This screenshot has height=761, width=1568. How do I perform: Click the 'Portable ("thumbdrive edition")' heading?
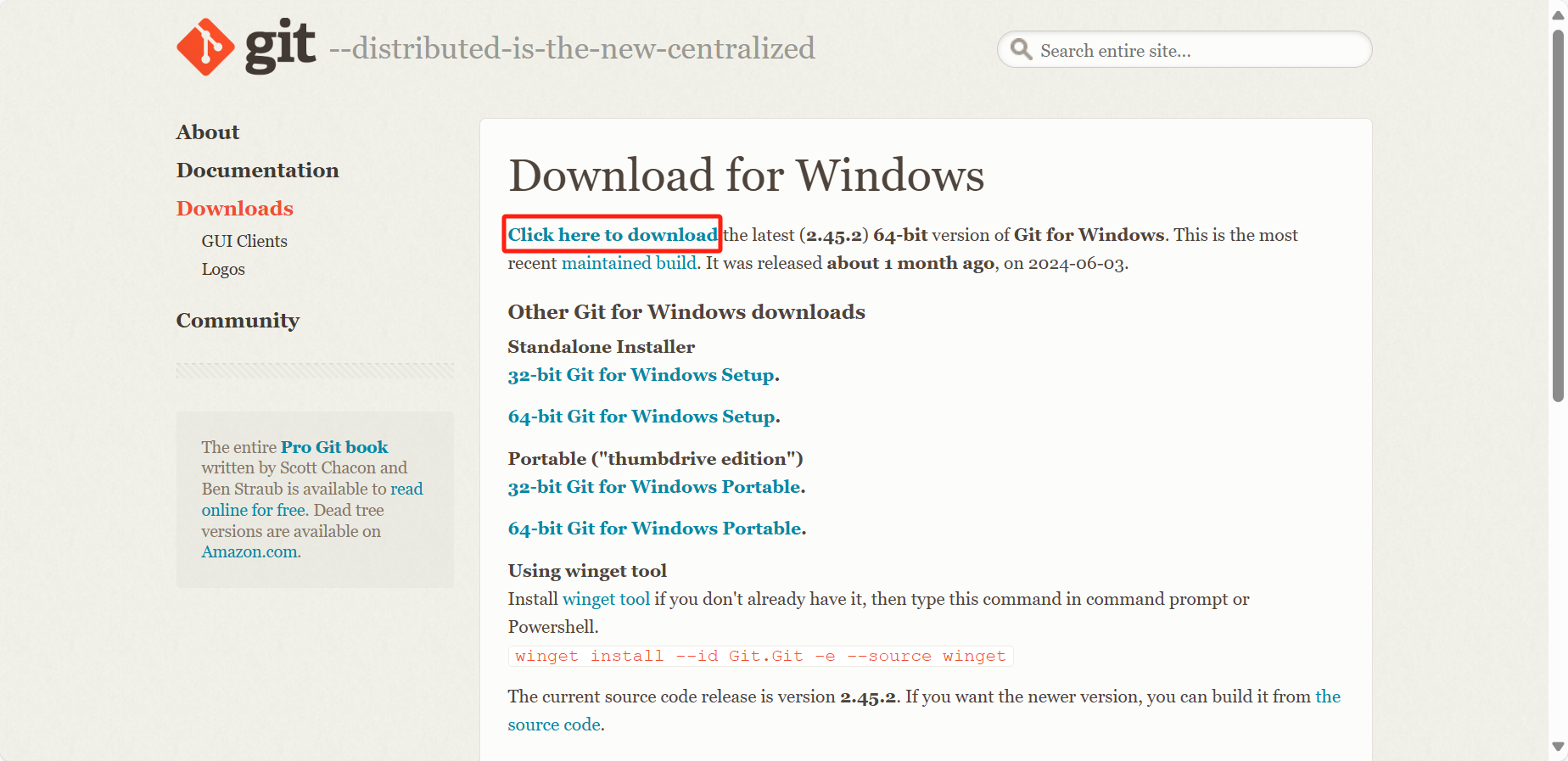tap(655, 459)
